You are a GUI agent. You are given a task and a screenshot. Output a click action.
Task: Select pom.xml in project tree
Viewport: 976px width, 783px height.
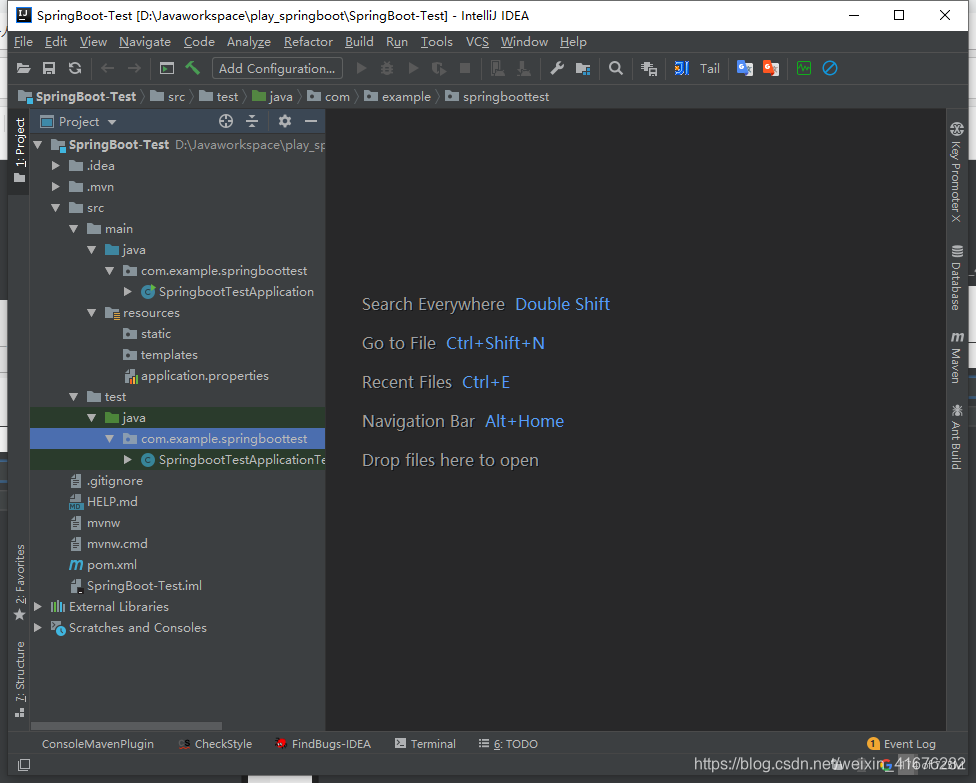(111, 565)
